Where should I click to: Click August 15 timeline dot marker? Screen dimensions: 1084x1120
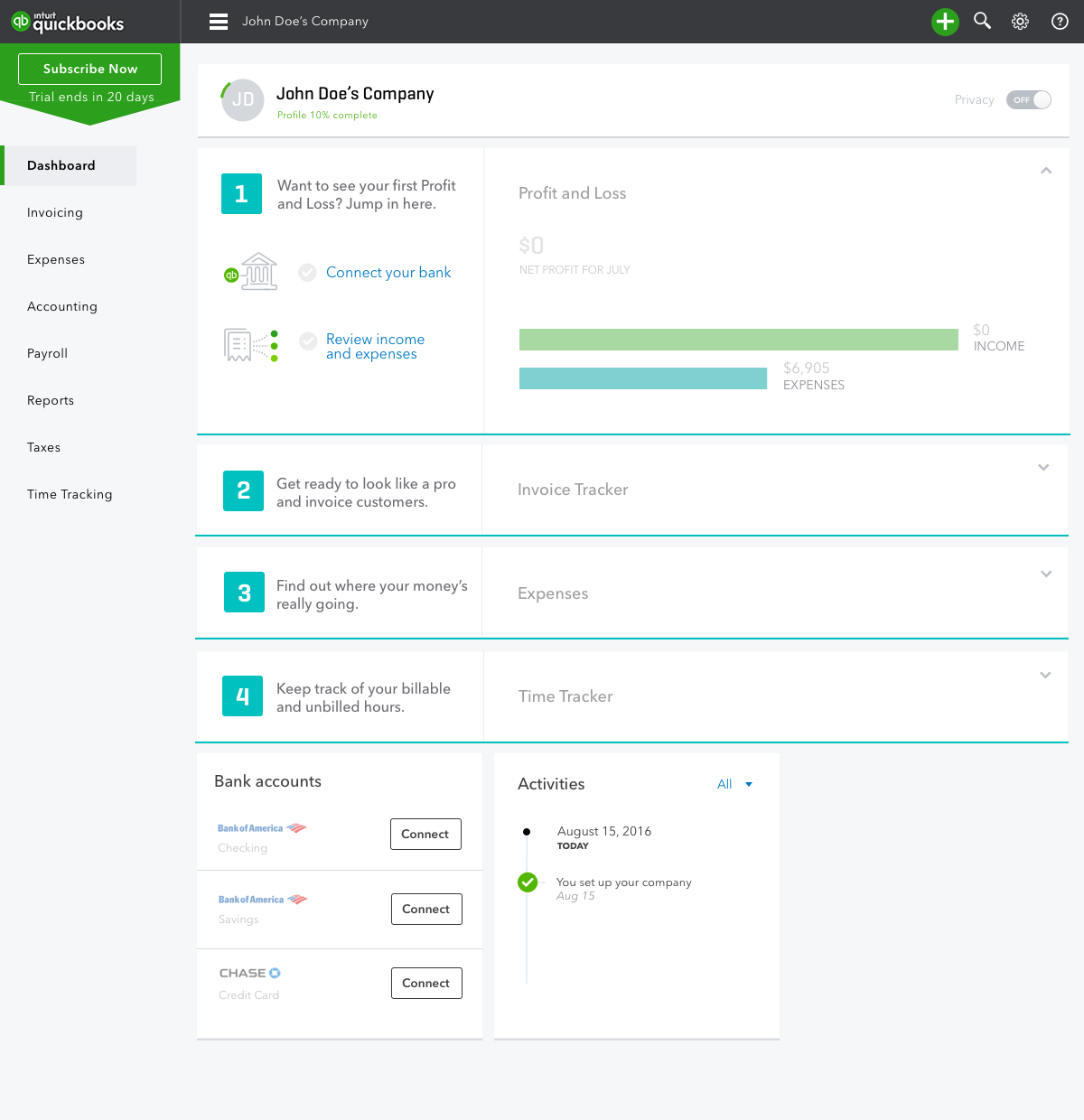point(527,832)
